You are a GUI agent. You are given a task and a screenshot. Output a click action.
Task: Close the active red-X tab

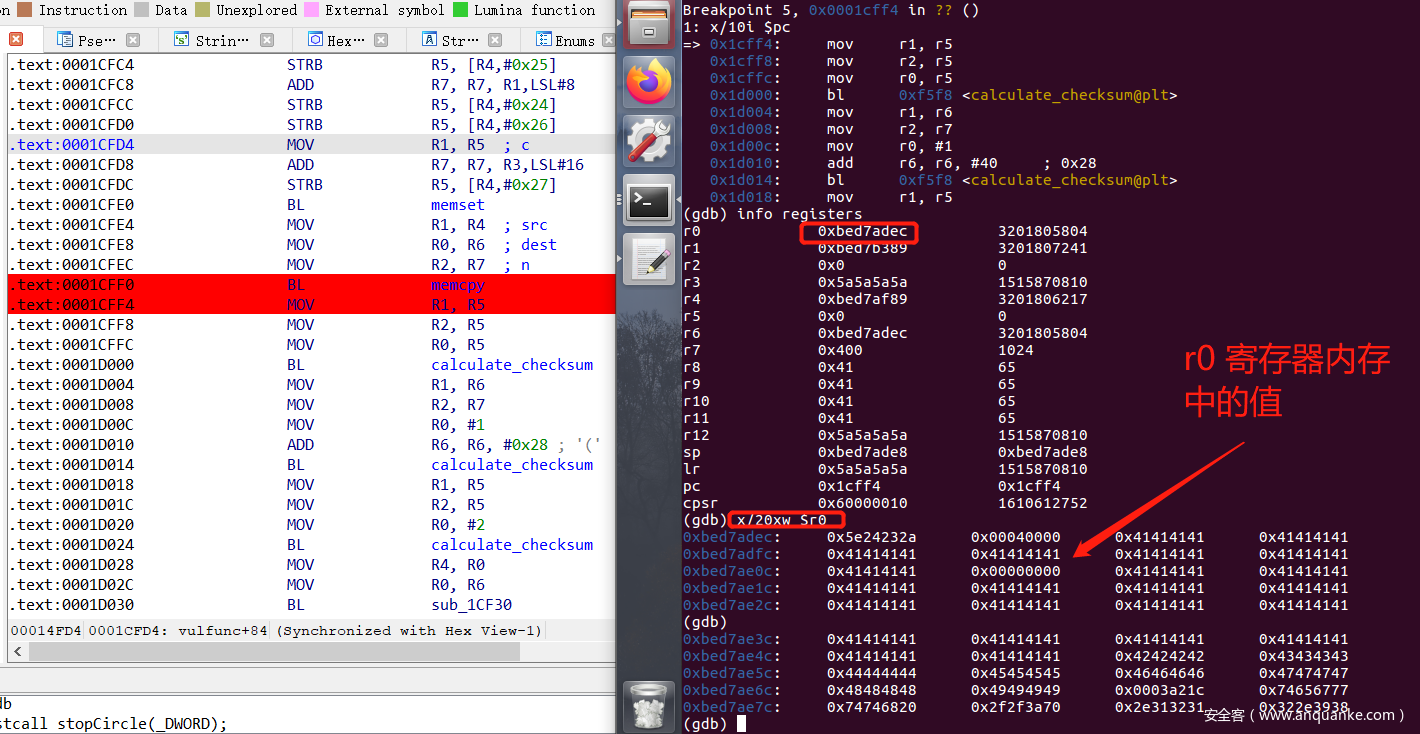(x=16, y=40)
